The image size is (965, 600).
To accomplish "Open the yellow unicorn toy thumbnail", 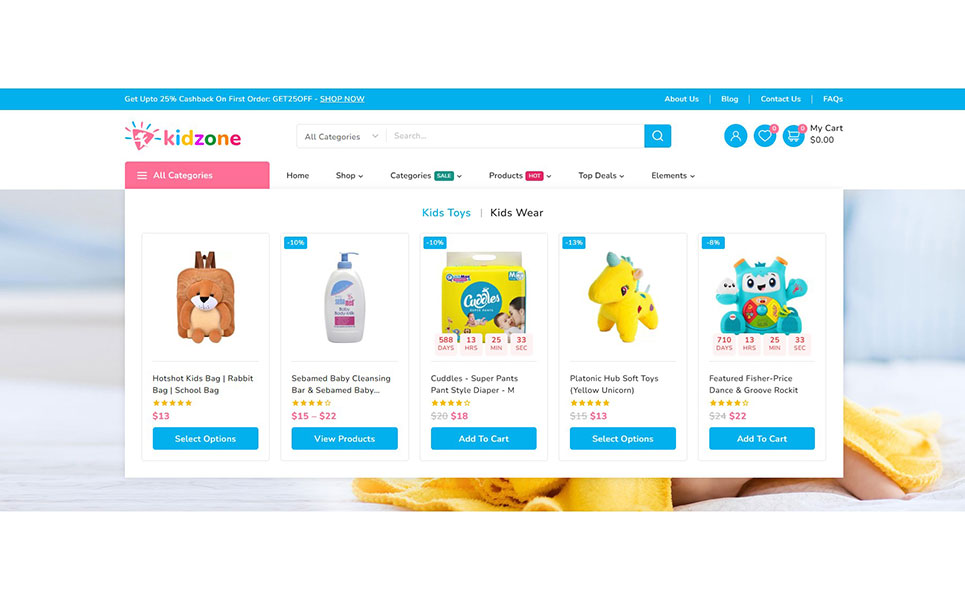I will (x=623, y=297).
